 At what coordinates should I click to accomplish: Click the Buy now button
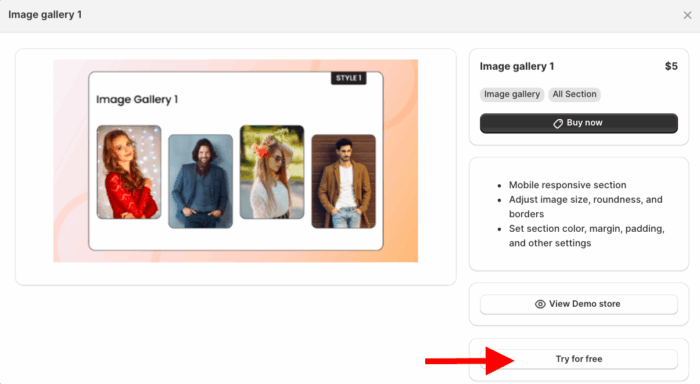(x=579, y=123)
